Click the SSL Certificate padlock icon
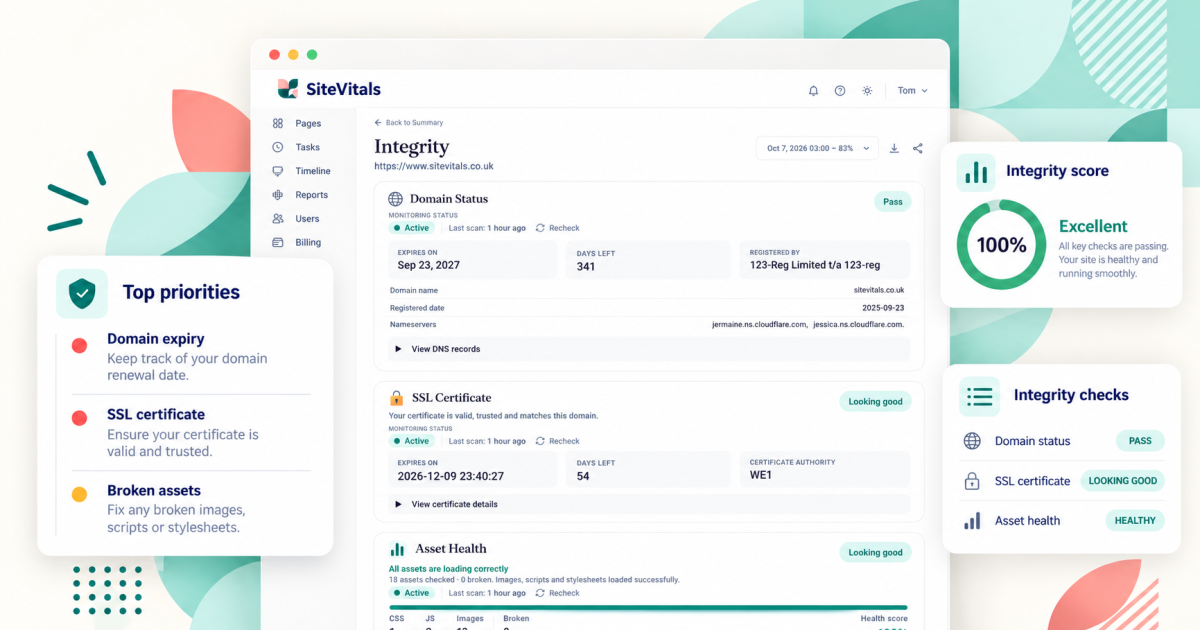 (397, 398)
